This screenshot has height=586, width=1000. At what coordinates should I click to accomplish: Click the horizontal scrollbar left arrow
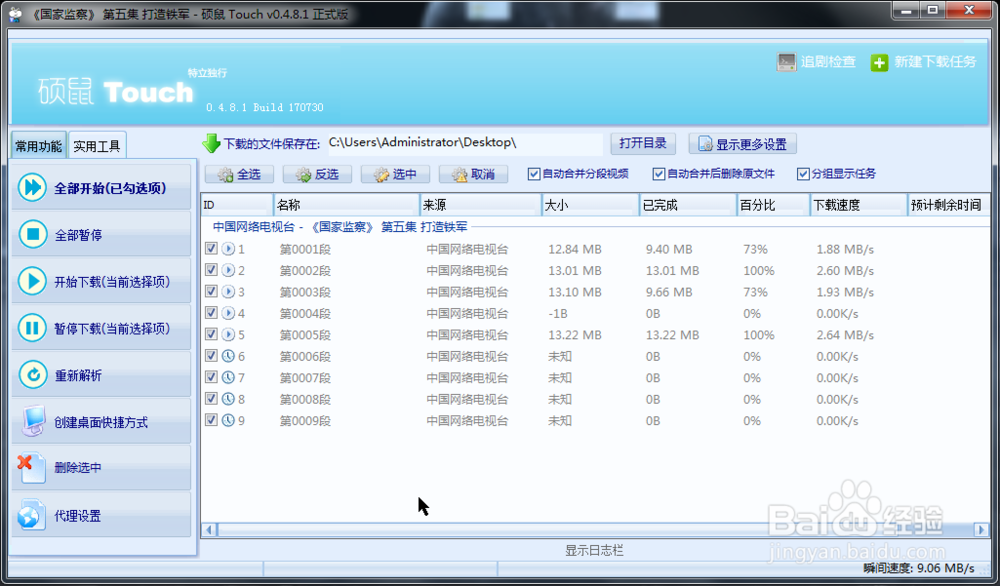(209, 529)
